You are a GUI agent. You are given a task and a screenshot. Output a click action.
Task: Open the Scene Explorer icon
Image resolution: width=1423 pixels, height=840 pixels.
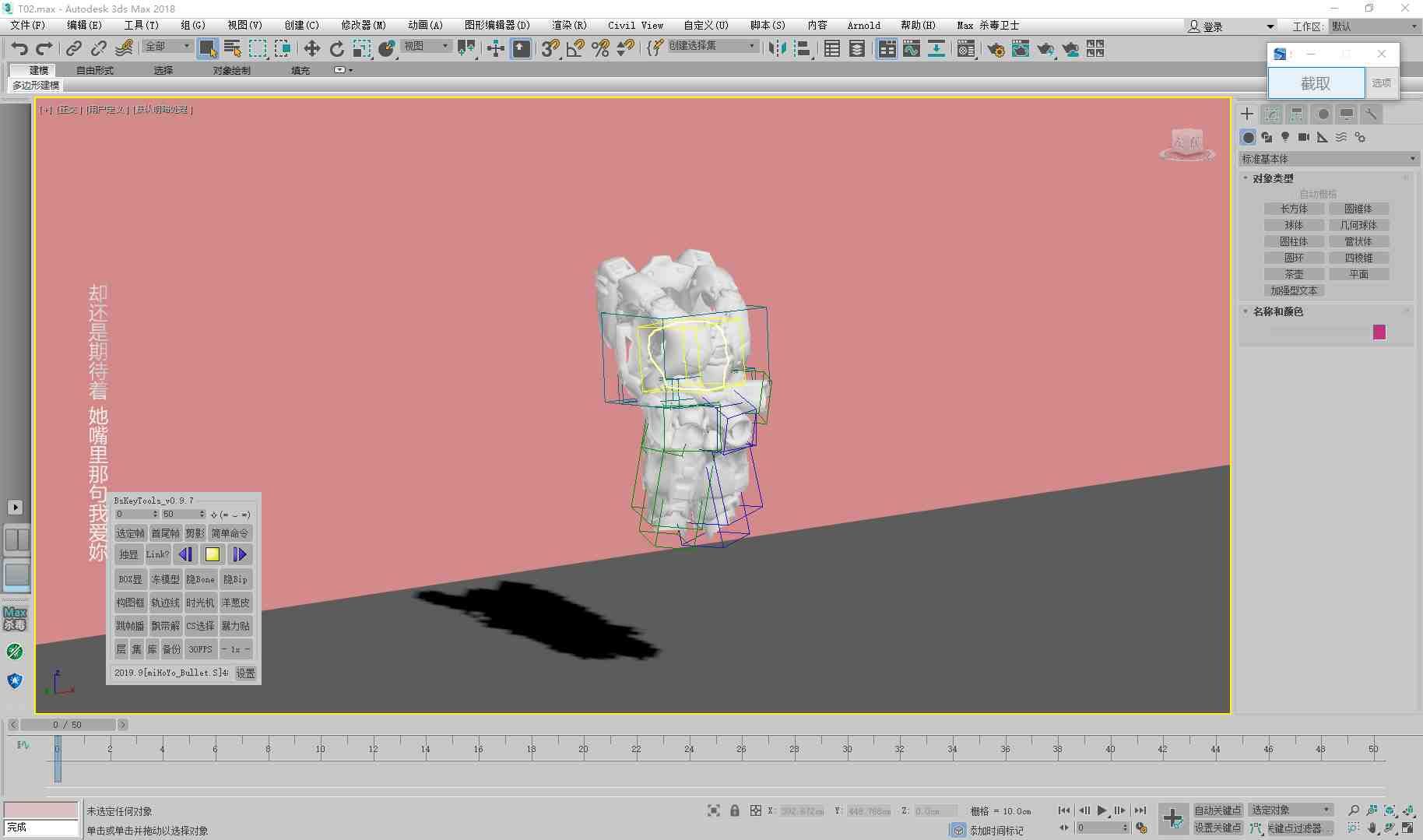coord(832,48)
